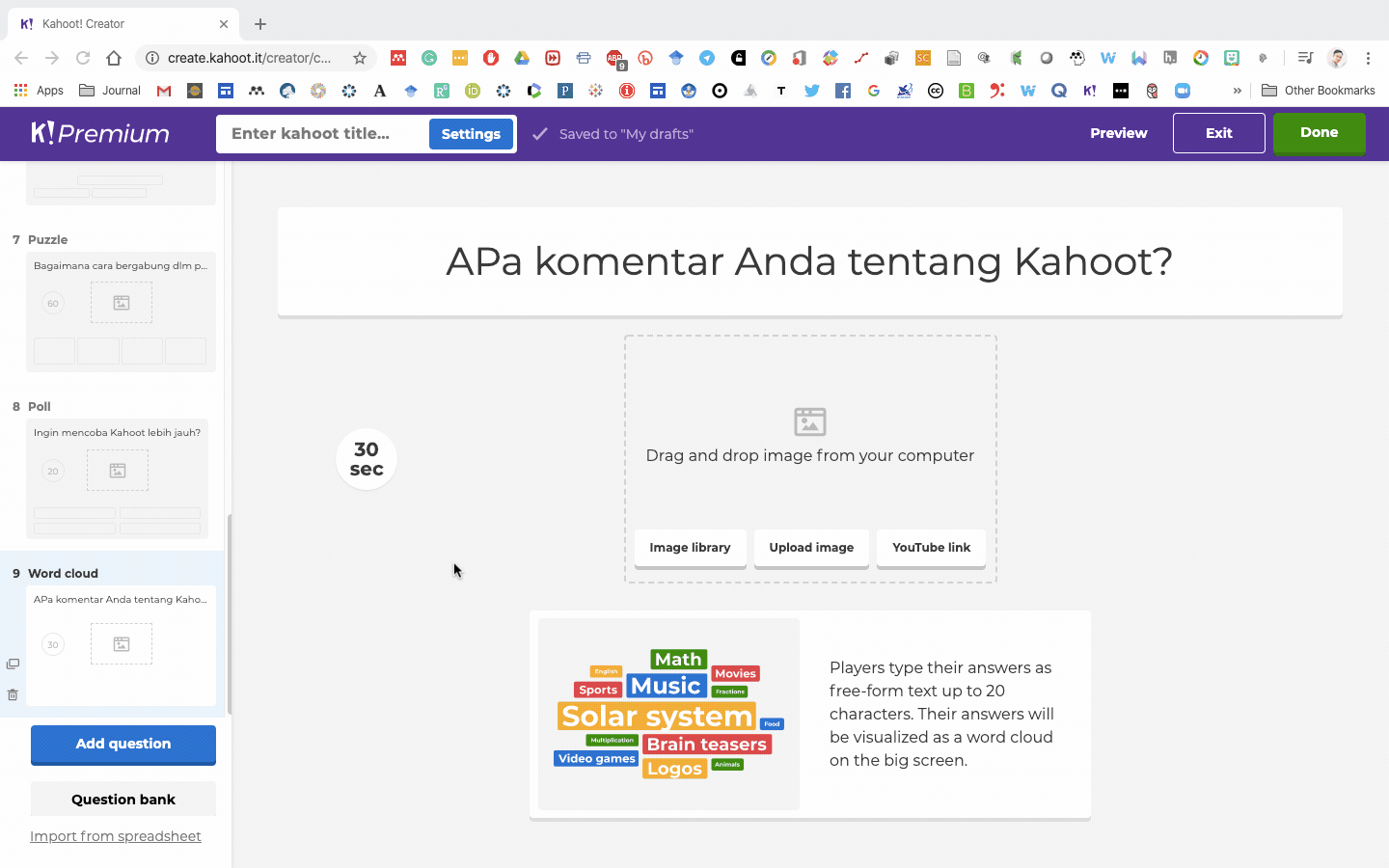Viewport: 1389px width, 868px height.
Task: Click the image placeholder icon inside the upload area
Action: 809,421
